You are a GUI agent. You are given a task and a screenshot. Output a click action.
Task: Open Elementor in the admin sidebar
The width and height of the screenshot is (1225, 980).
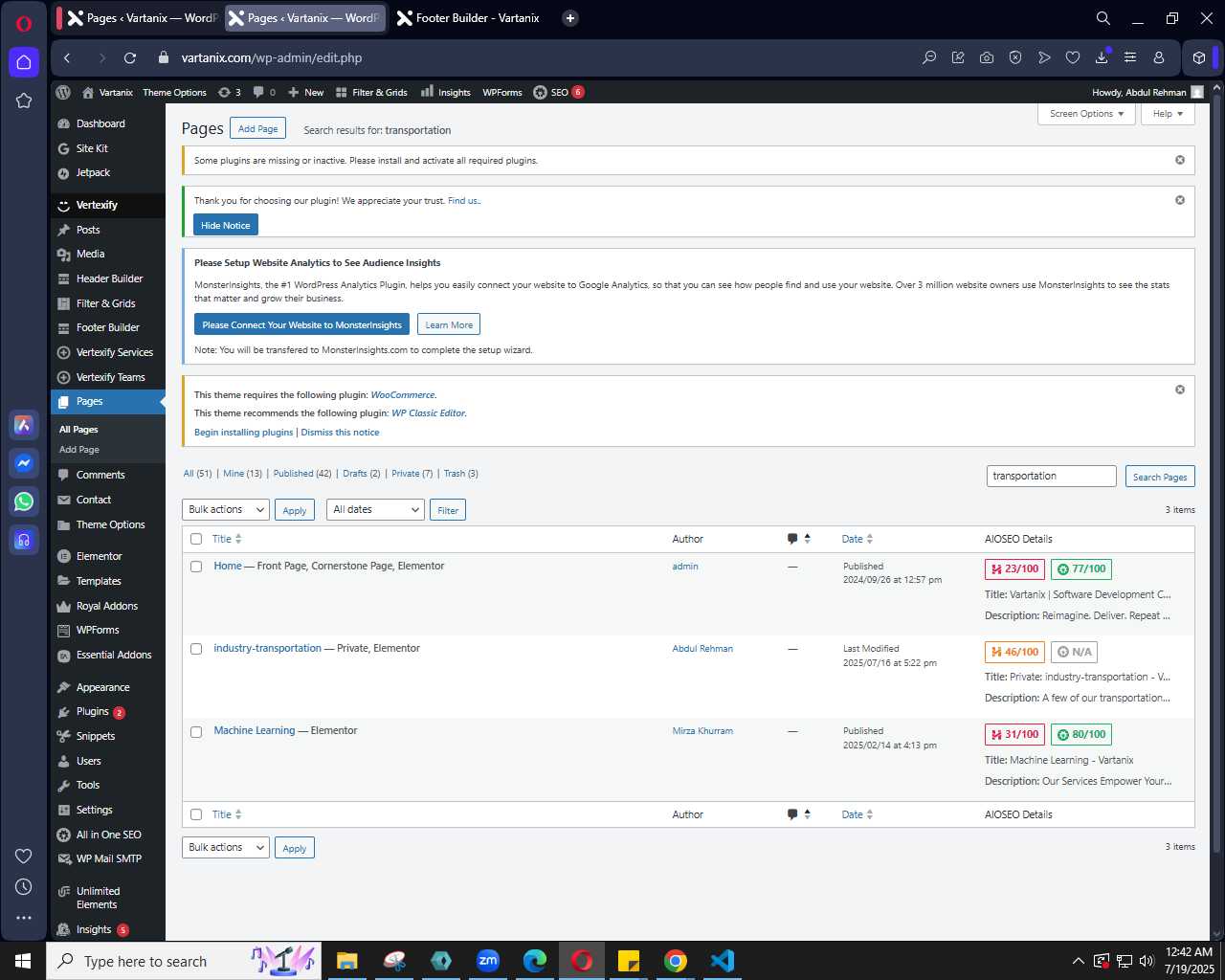click(100, 556)
